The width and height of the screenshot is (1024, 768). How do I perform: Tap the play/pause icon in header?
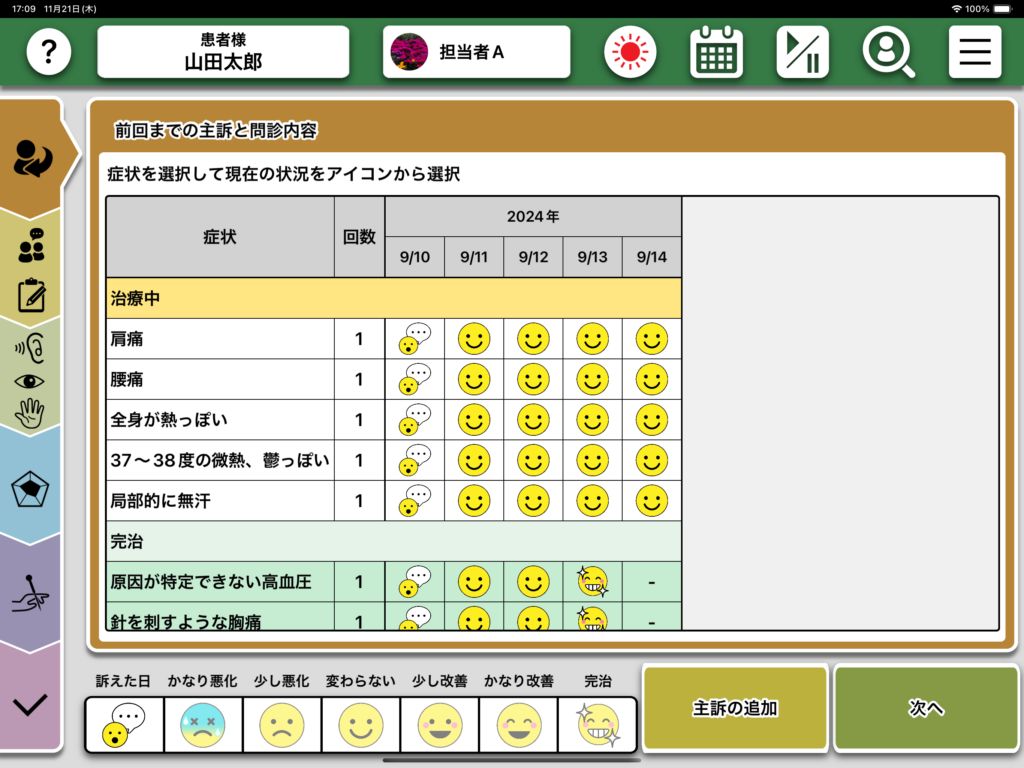pyautogui.click(x=802, y=52)
